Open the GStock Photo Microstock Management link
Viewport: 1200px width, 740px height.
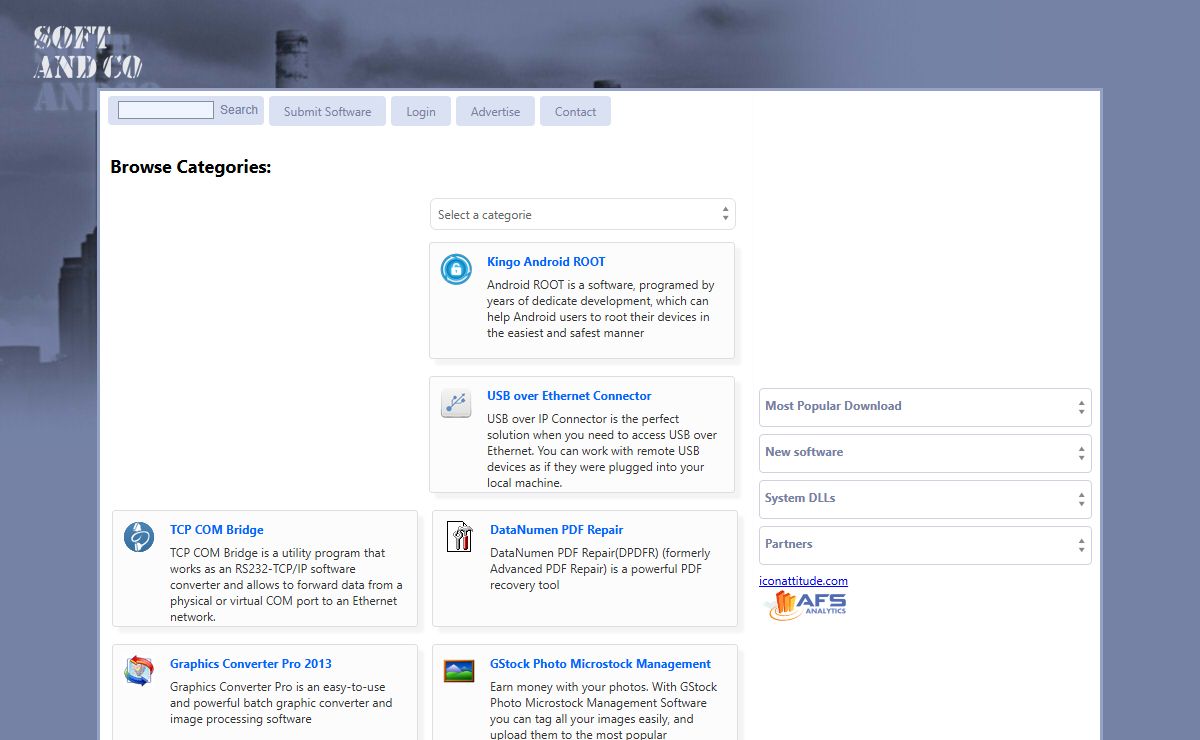tap(600, 664)
